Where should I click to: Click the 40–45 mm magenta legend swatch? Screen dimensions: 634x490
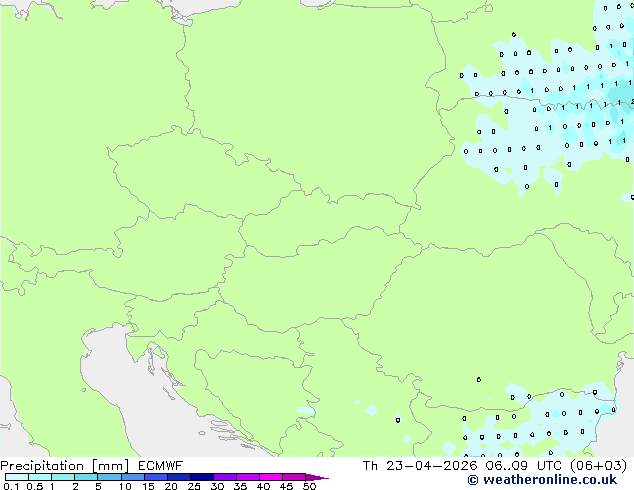coord(271,477)
